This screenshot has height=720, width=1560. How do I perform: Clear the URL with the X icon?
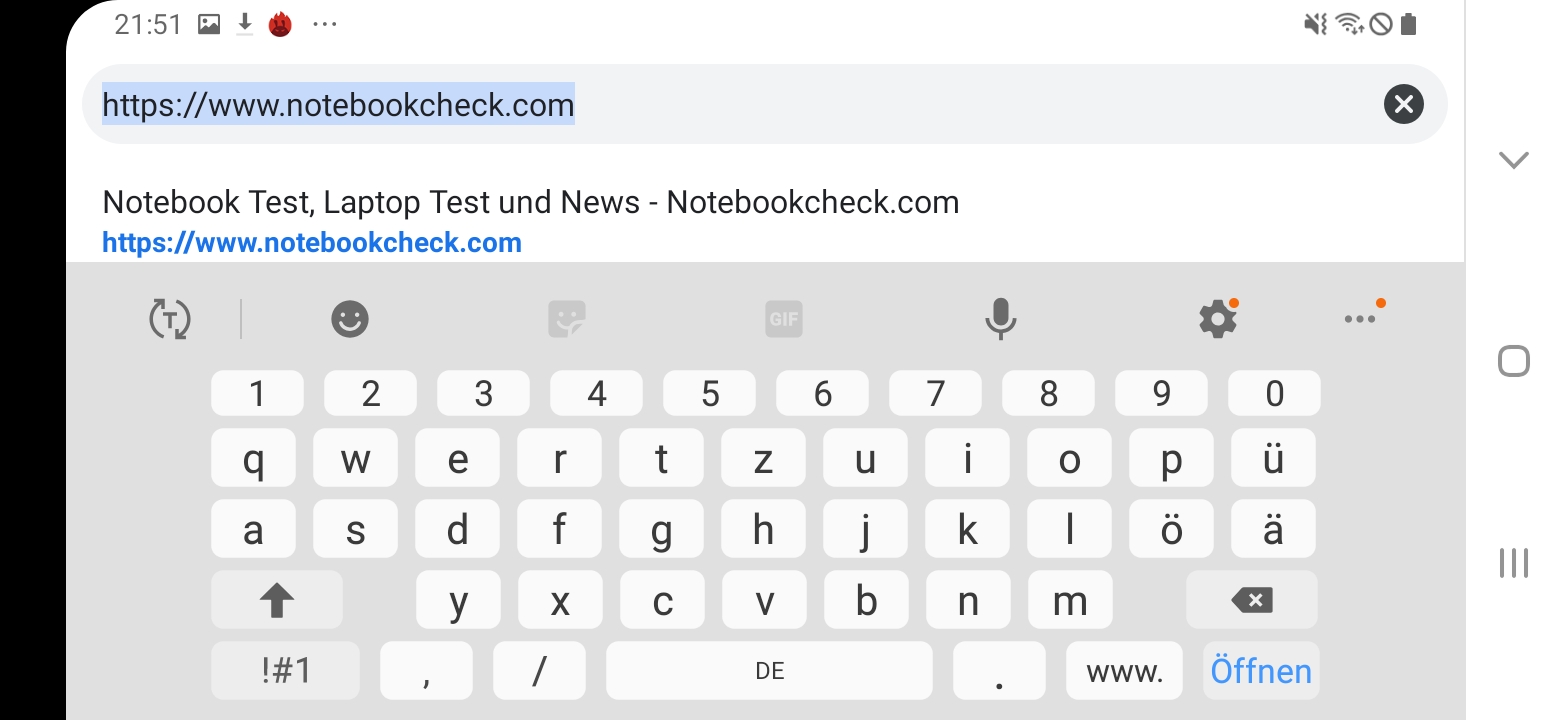tap(1403, 104)
